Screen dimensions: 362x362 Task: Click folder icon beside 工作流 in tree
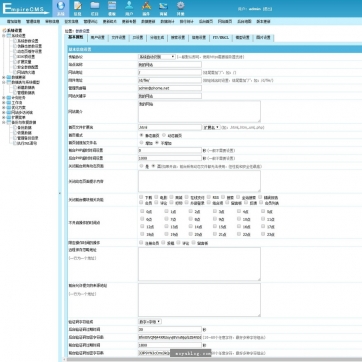pyautogui.click(x=9, y=103)
